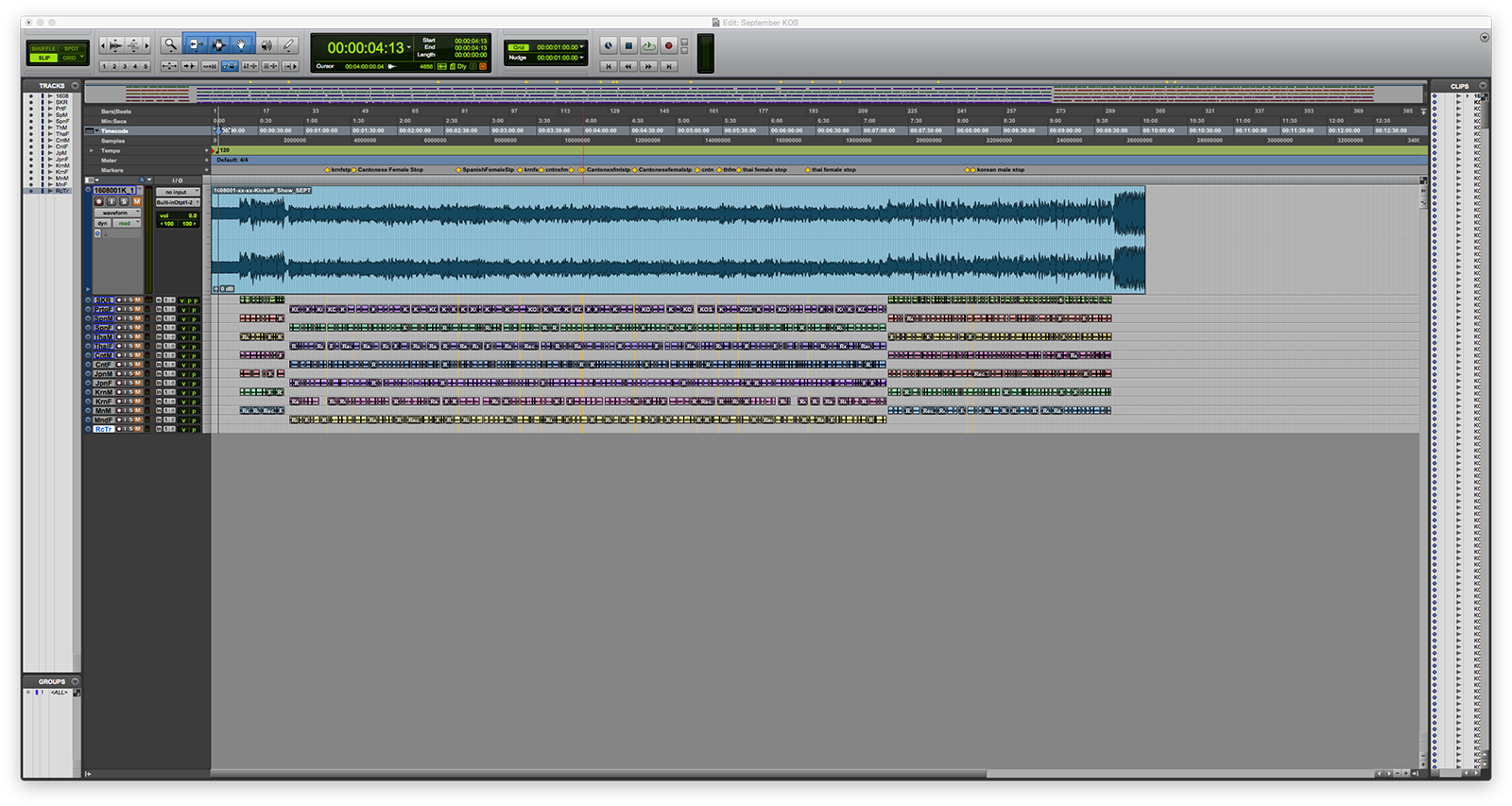Click the Rewind transport button
This screenshot has height=806, width=1512.
(628, 66)
